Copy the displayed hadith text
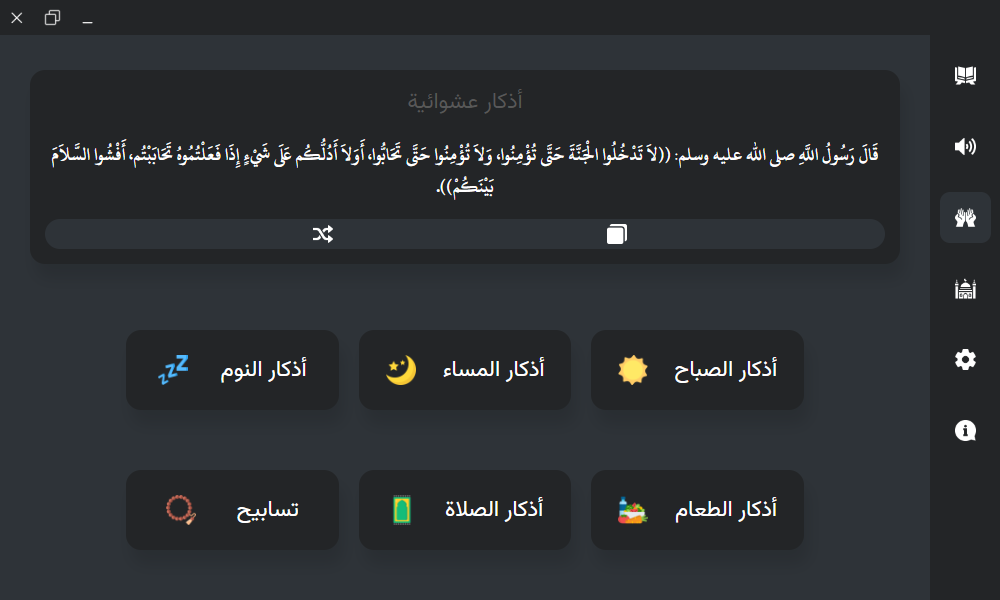1000x600 pixels. pyautogui.click(x=617, y=234)
